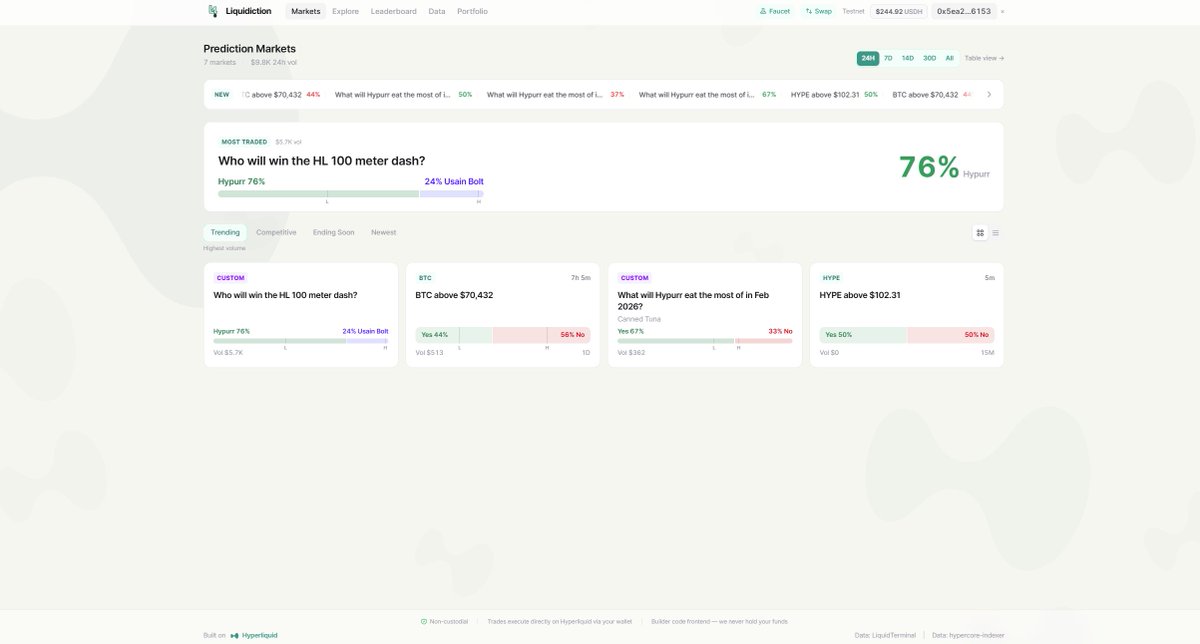The height and width of the screenshot is (644, 1200).
Task: Select the Newest tab
Action: pos(384,232)
